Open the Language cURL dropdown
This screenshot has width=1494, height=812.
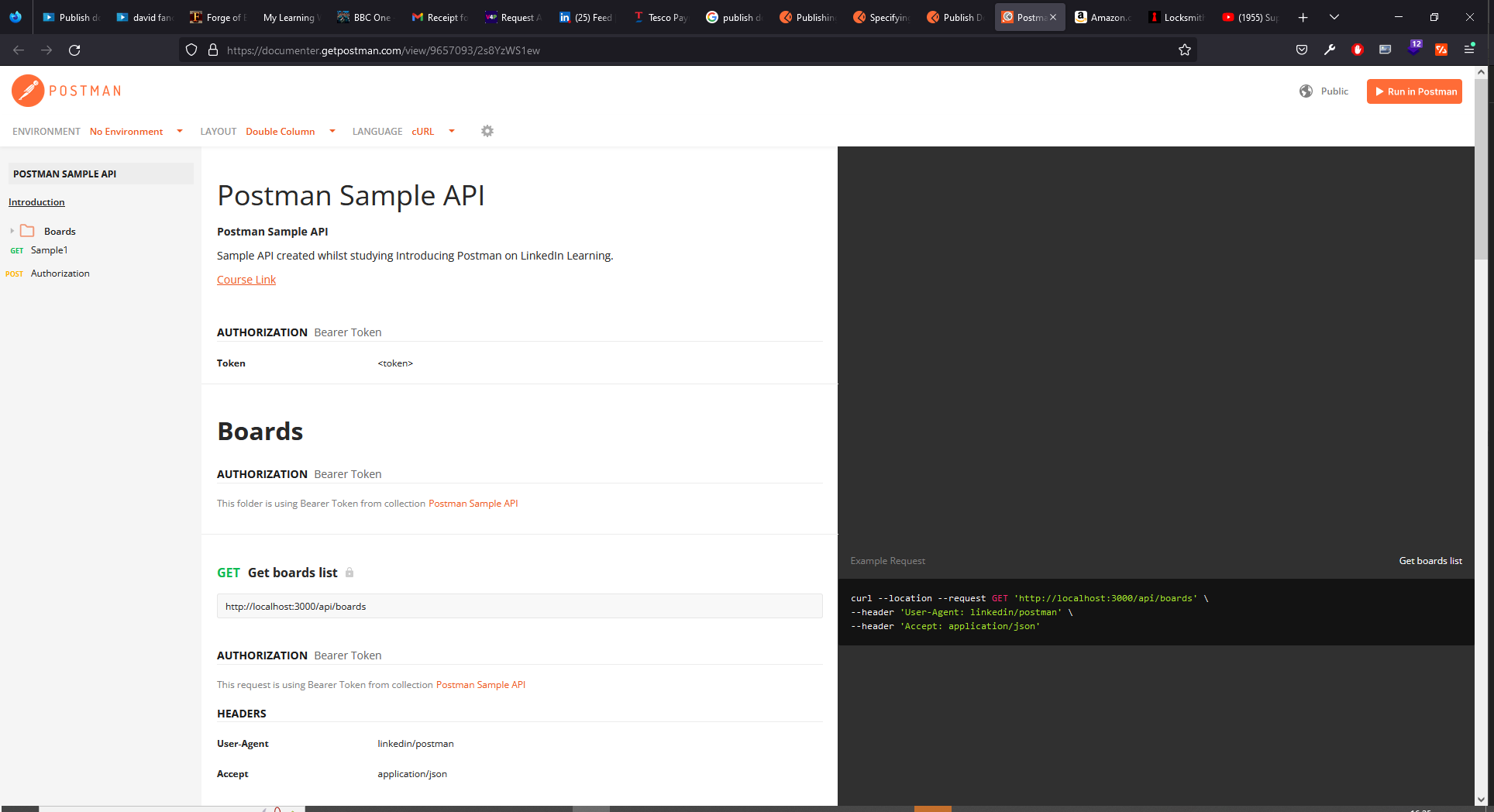coord(433,131)
